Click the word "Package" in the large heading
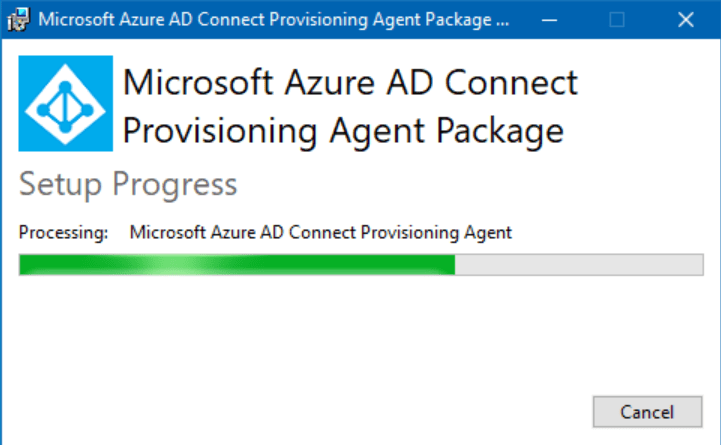 point(500,132)
